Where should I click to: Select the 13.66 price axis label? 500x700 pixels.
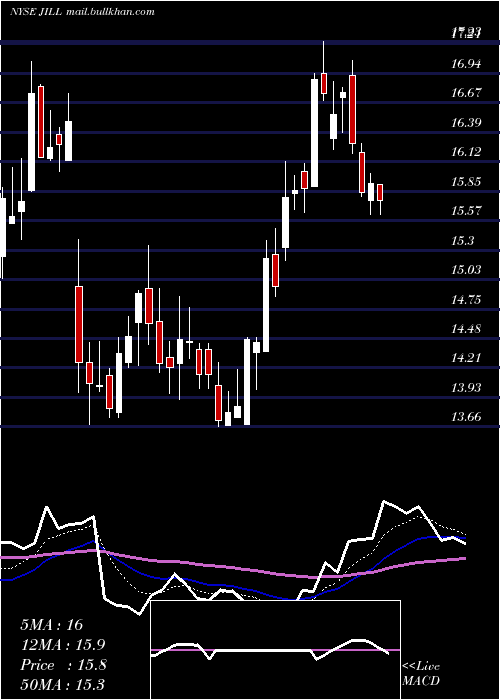[466, 417]
